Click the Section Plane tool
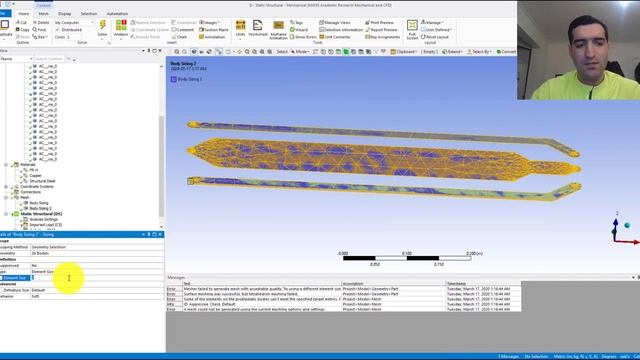The height and width of the screenshot is (360, 640). tap(213, 30)
